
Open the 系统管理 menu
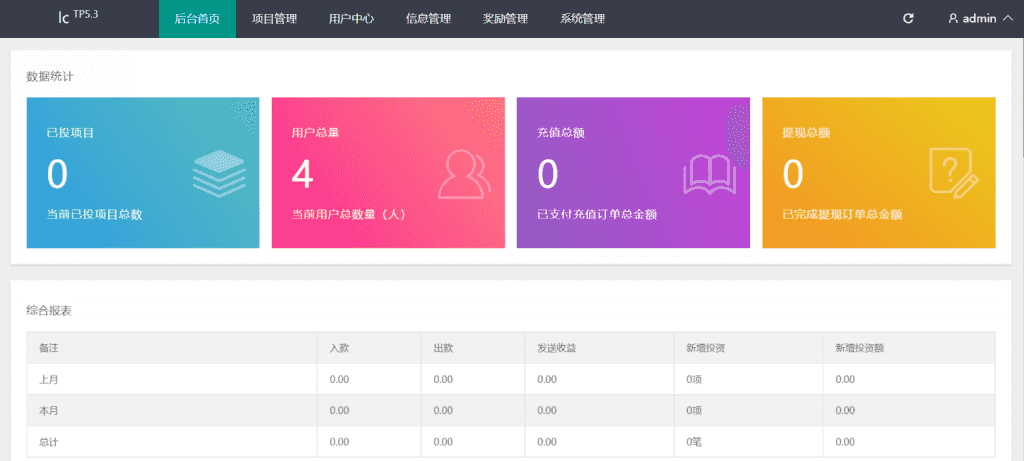[x=582, y=19]
